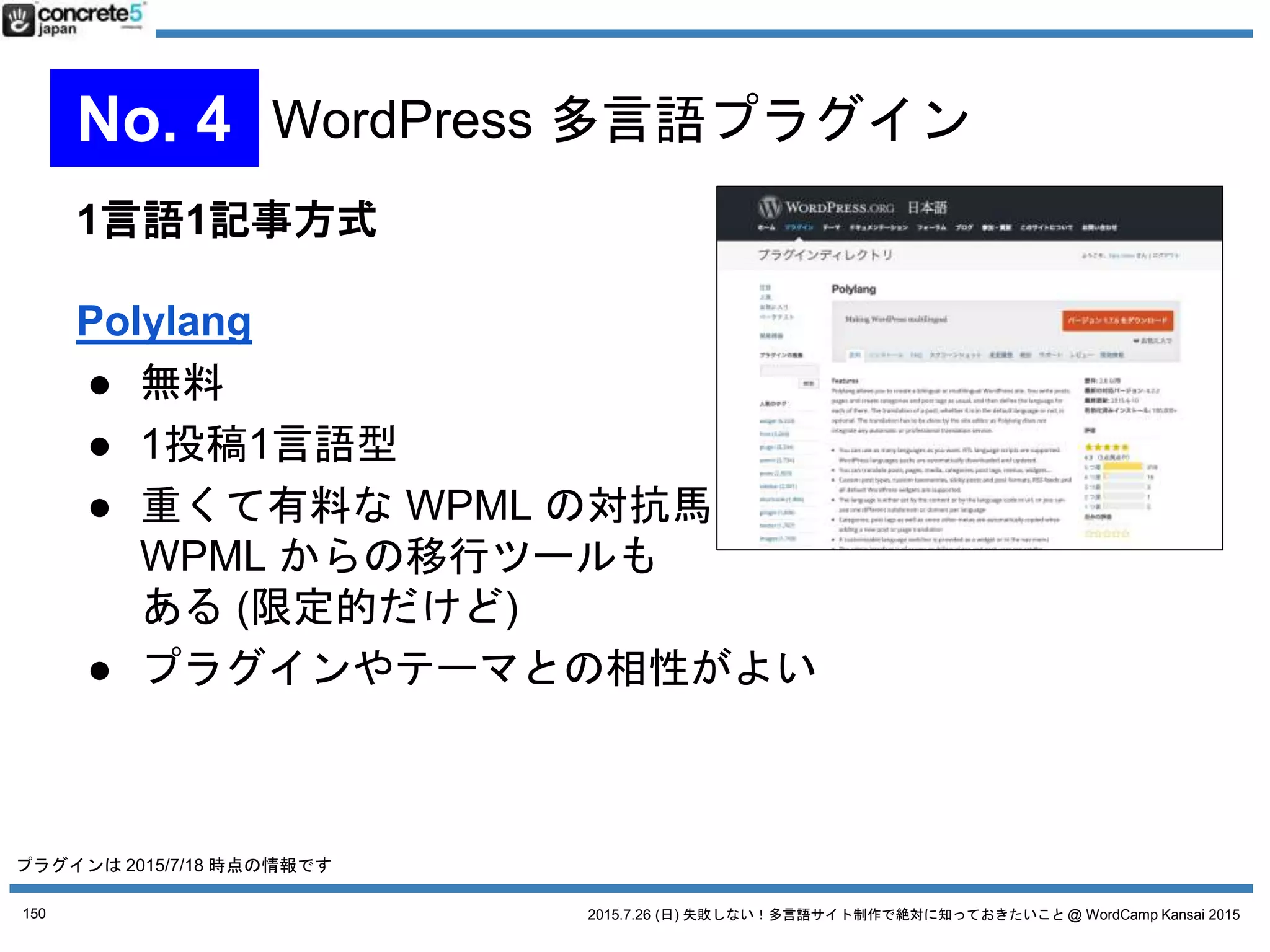The image size is (1270, 952).
Task: Click "日本語" beside the WordPress.org logo
Action: (x=927, y=207)
